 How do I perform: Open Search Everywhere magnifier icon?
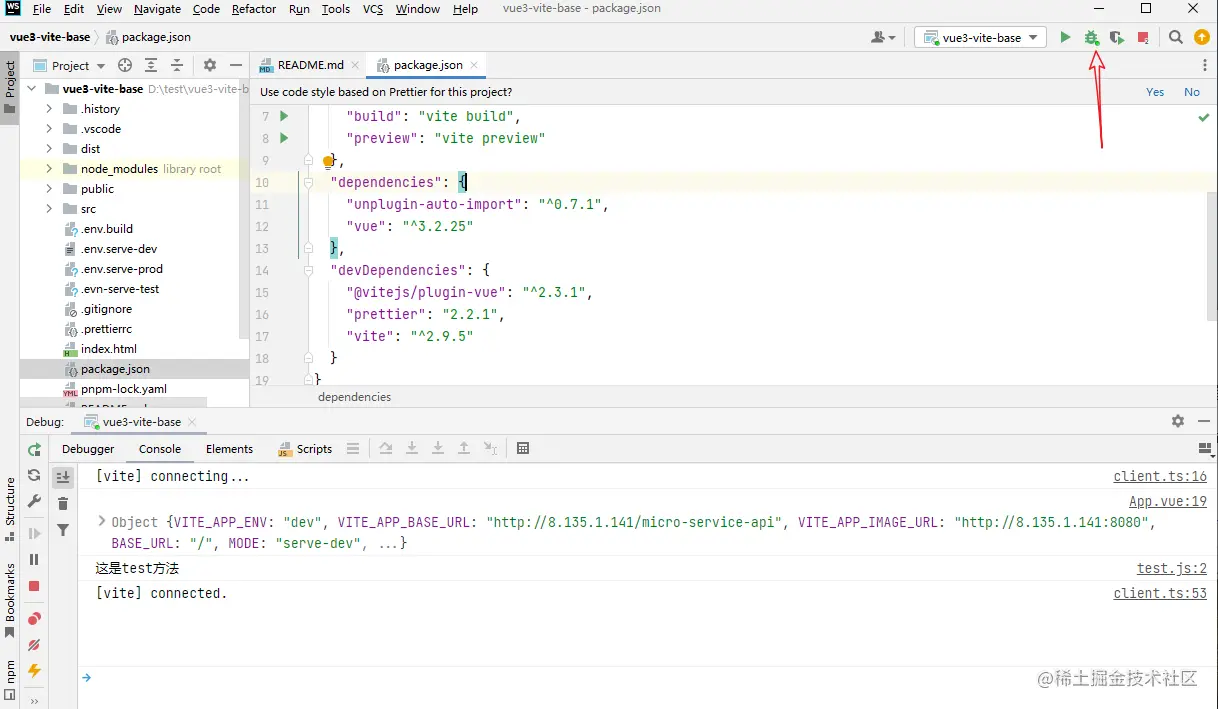[1176, 37]
